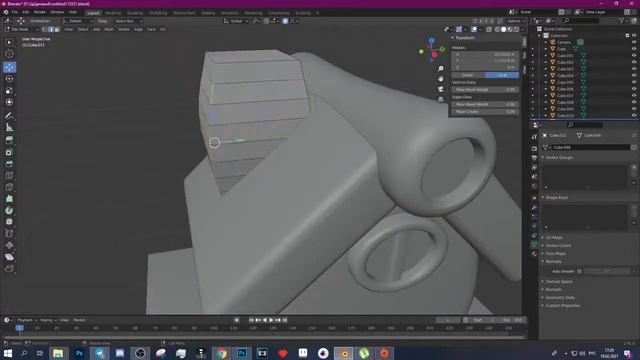Open the Options dropdown in viewport header

[516, 21]
